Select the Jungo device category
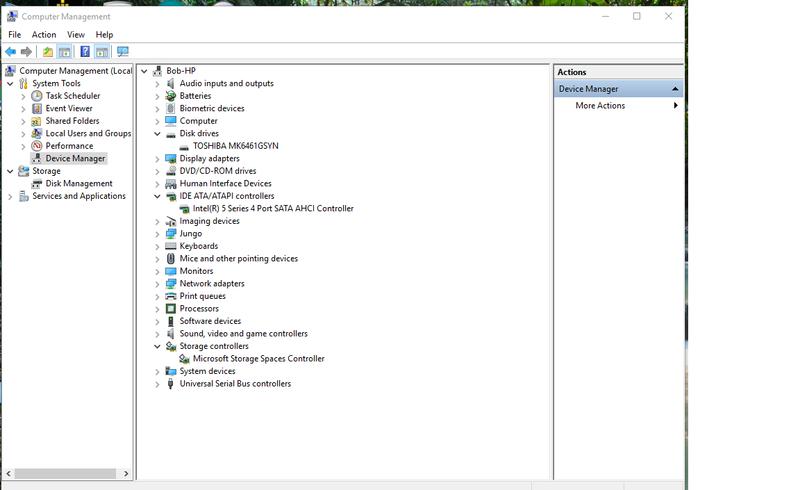Viewport: 800px width, 490px height. pos(191,234)
